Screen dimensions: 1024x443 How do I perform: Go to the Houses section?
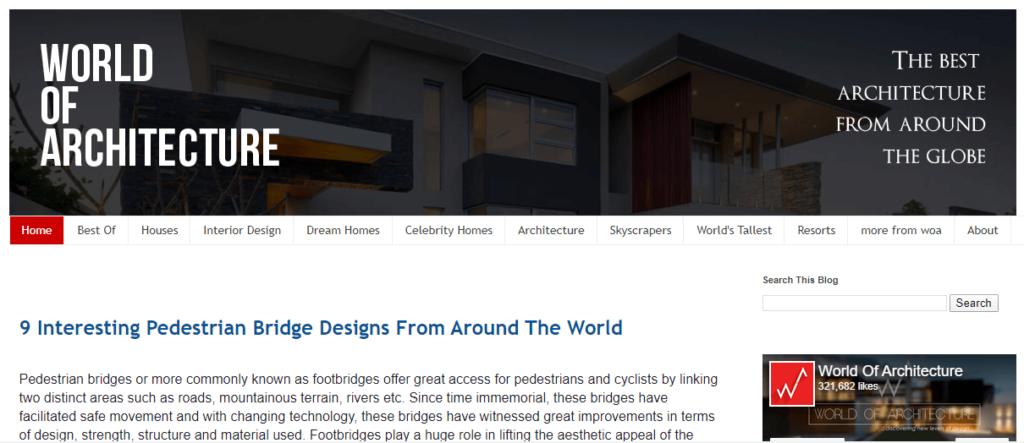pos(159,230)
